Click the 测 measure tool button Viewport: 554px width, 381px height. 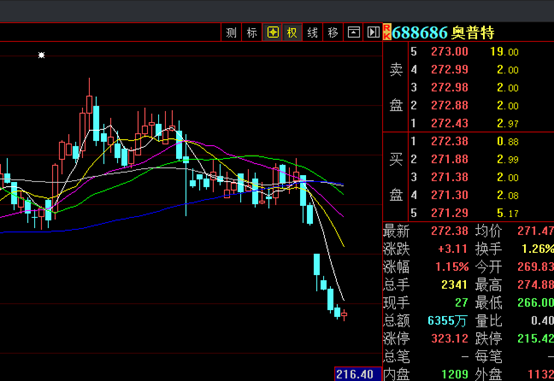click(231, 33)
